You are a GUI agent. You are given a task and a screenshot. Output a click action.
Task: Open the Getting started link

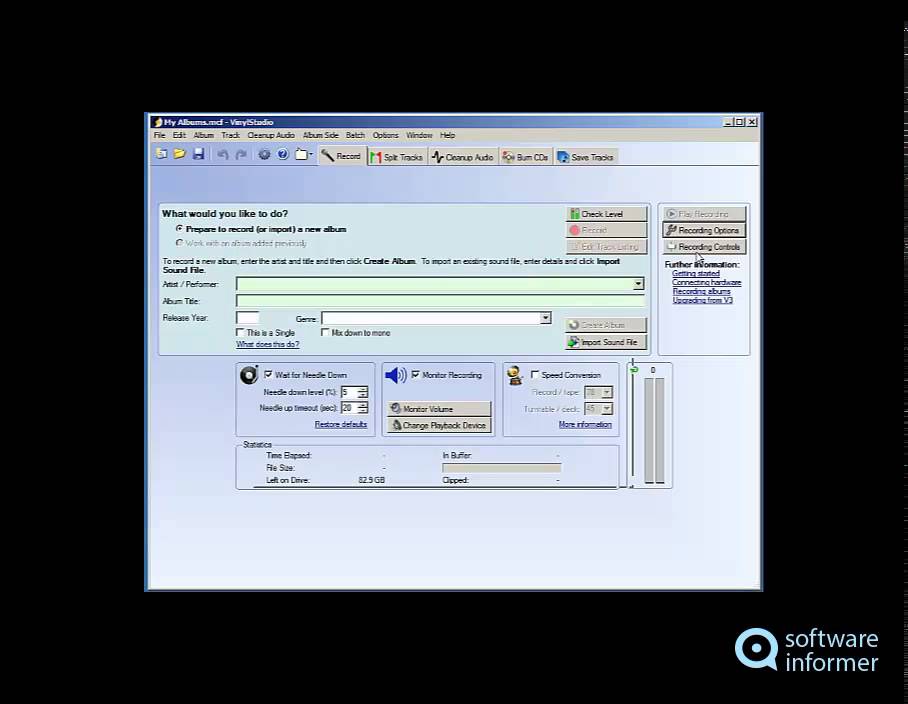695,273
